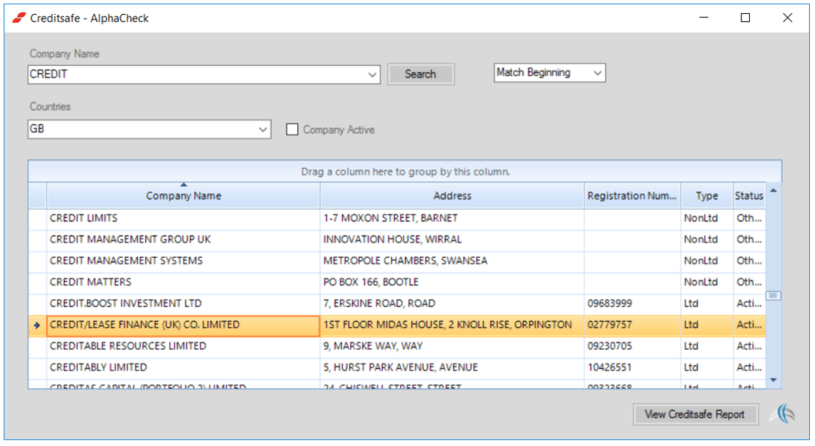
Task: Click the bird logo beside View Creditsafe Report
Action: (x=783, y=414)
